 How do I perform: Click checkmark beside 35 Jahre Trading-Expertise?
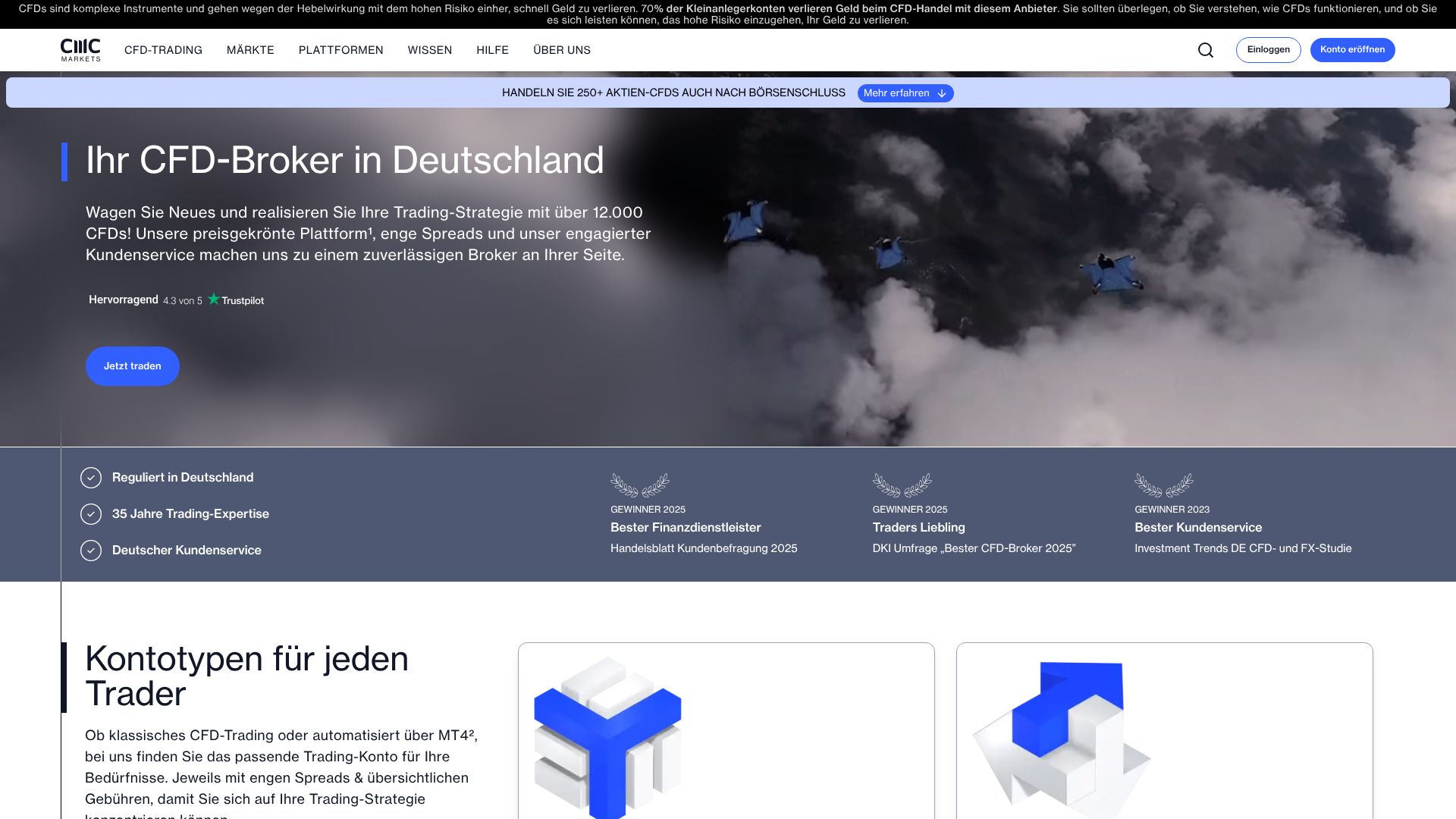coord(91,514)
